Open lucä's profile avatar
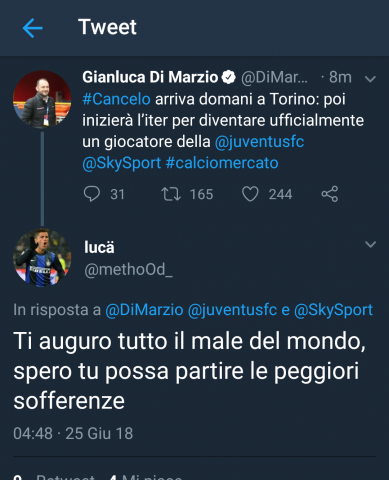This screenshot has width=389, height=480. [42, 257]
